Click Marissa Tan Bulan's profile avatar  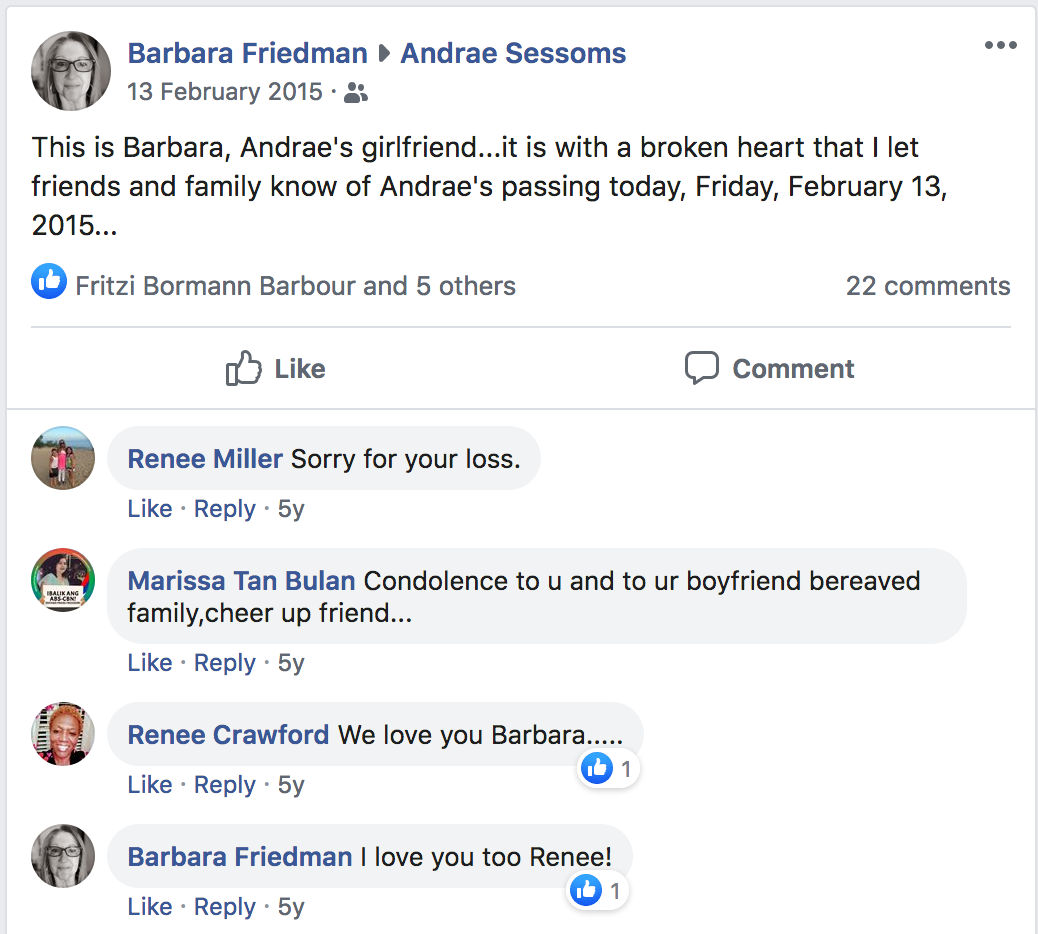click(63, 580)
